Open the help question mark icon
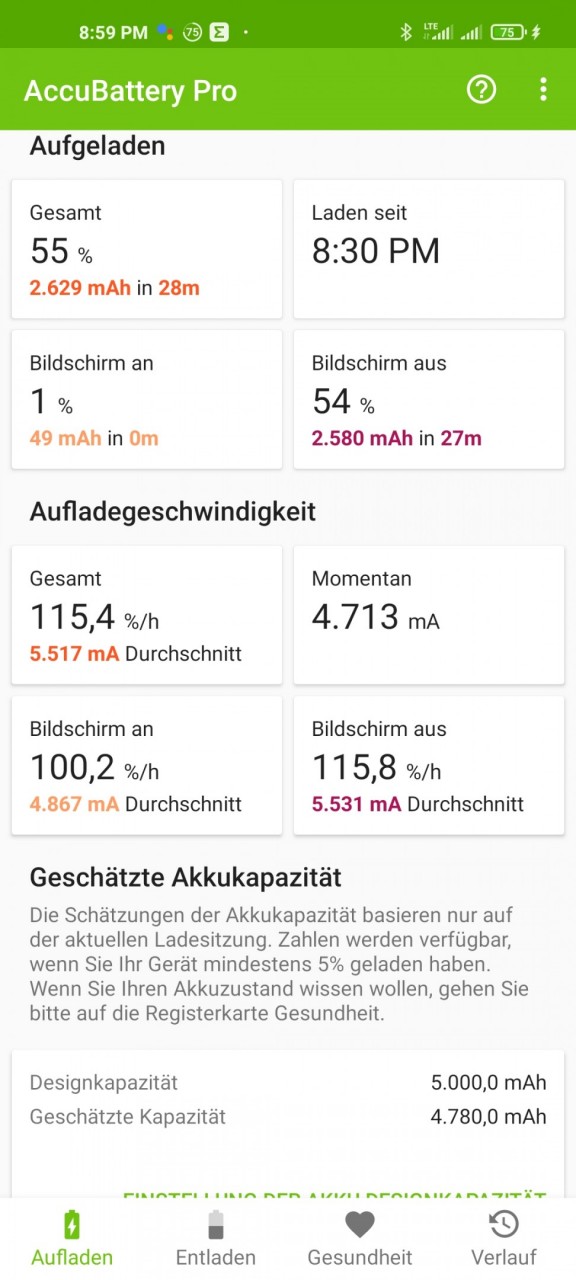 pyautogui.click(x=481, y=90)
